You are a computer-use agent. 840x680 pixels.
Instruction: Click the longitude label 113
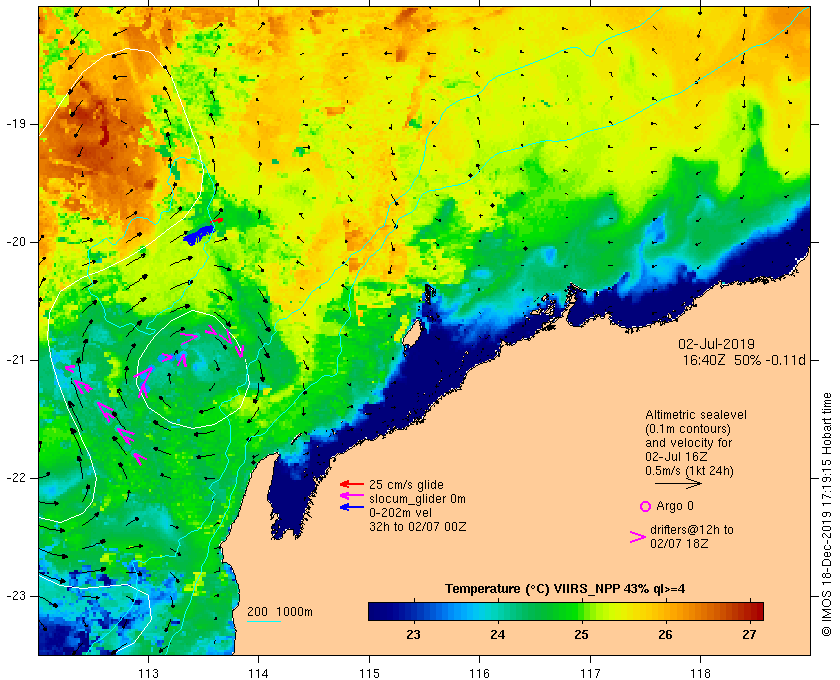pos(148,673)
